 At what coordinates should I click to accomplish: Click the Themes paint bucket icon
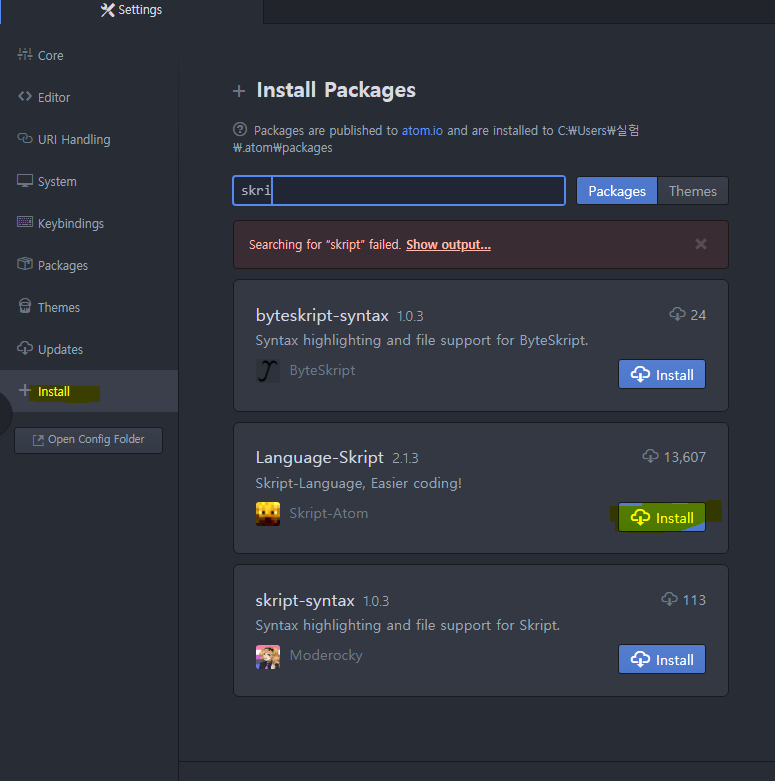point(24,305)
